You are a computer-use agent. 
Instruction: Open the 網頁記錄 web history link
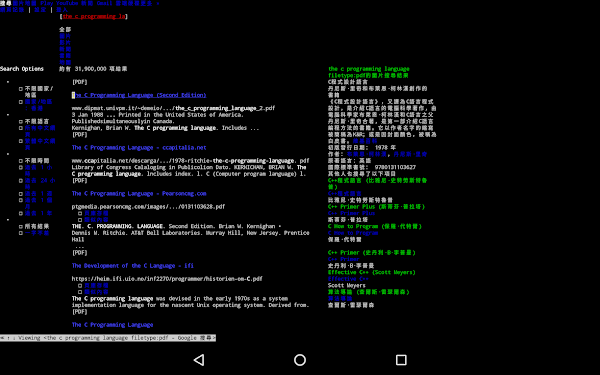coord(12,10)
